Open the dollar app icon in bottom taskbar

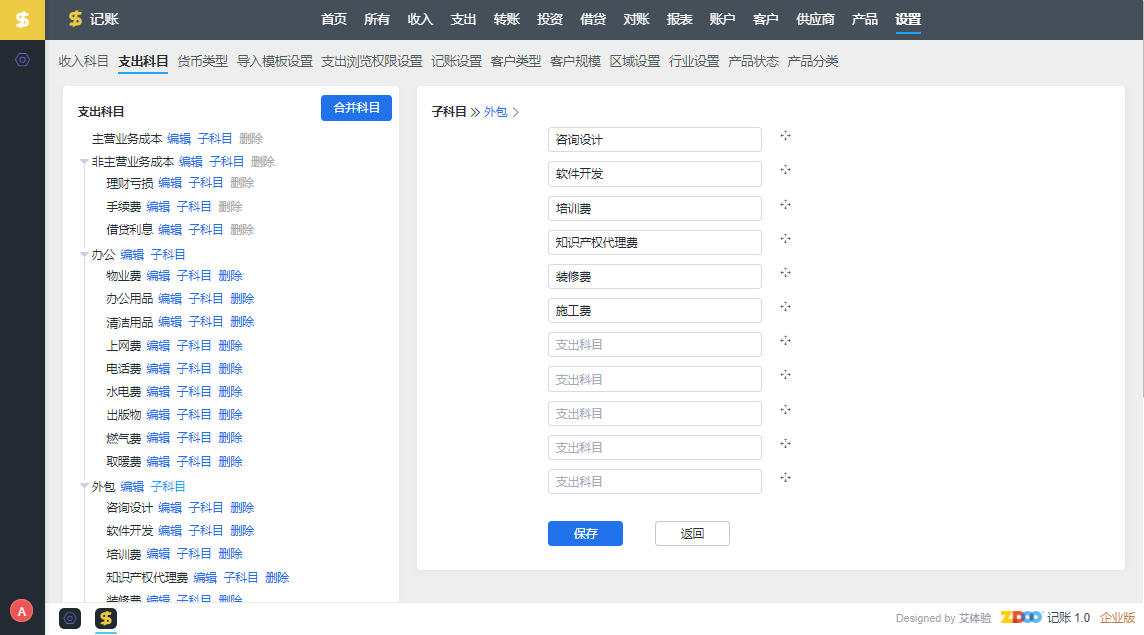[106, 619]
